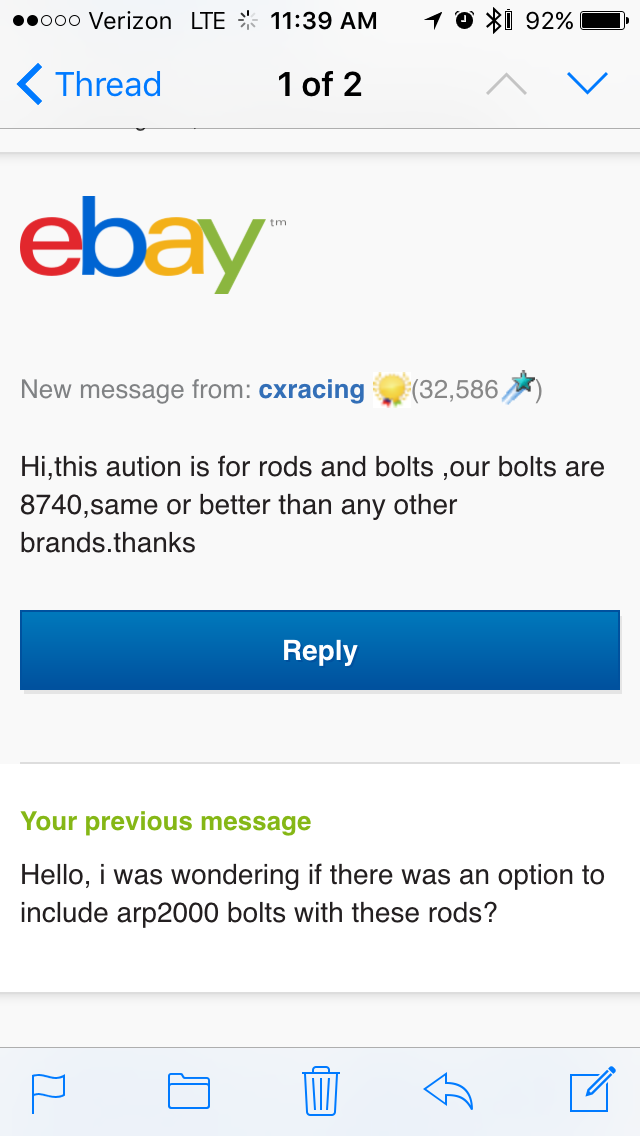Screen dimensions: 640x1136
Task: Tap the flag icon in bottom toolbar
Action: (x=48, y=1091)
